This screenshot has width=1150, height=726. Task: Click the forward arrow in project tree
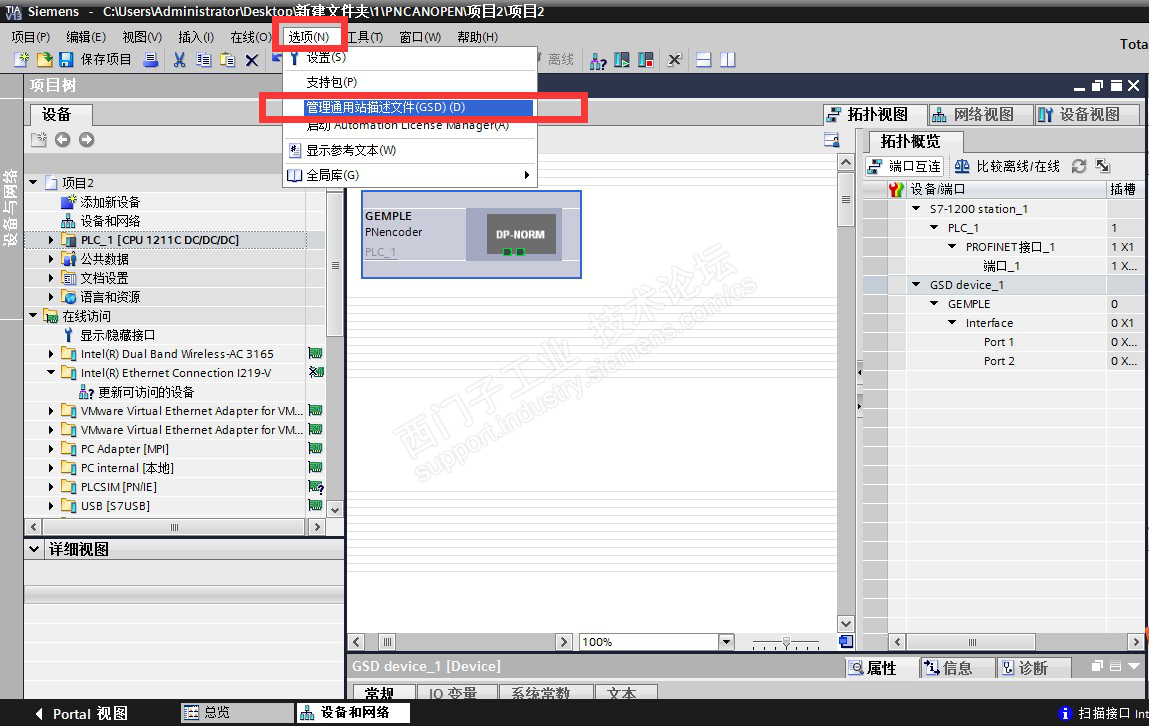click(x=87, y=139)
